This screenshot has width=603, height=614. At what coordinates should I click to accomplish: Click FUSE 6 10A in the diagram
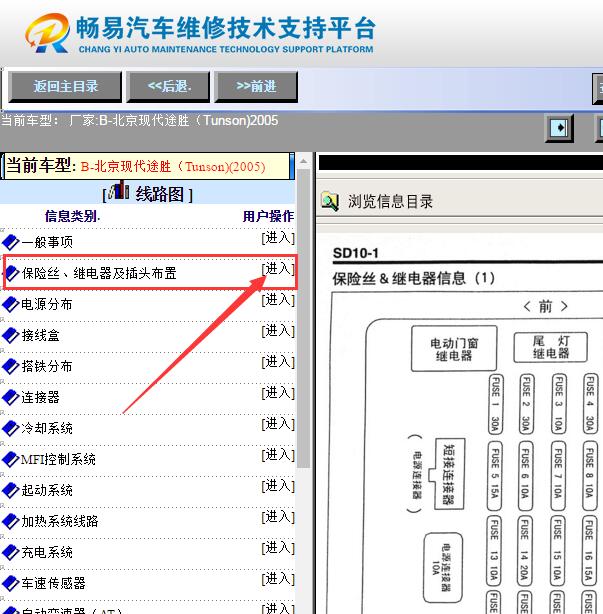[x=525, y=476]
